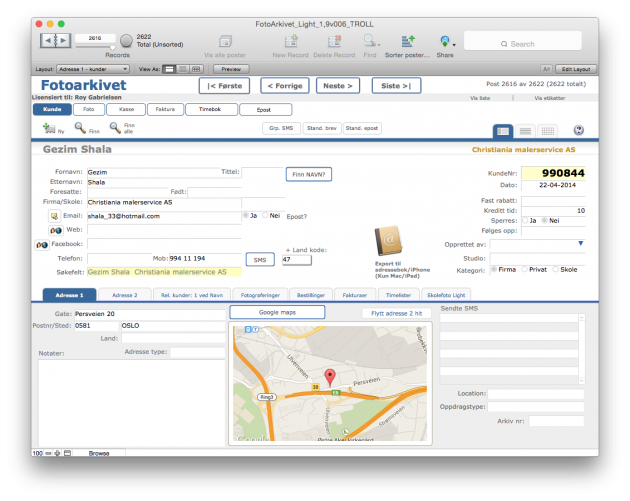Open the Find magnifier tool
This screenshot has height=501, width=630.
[369, 41]
